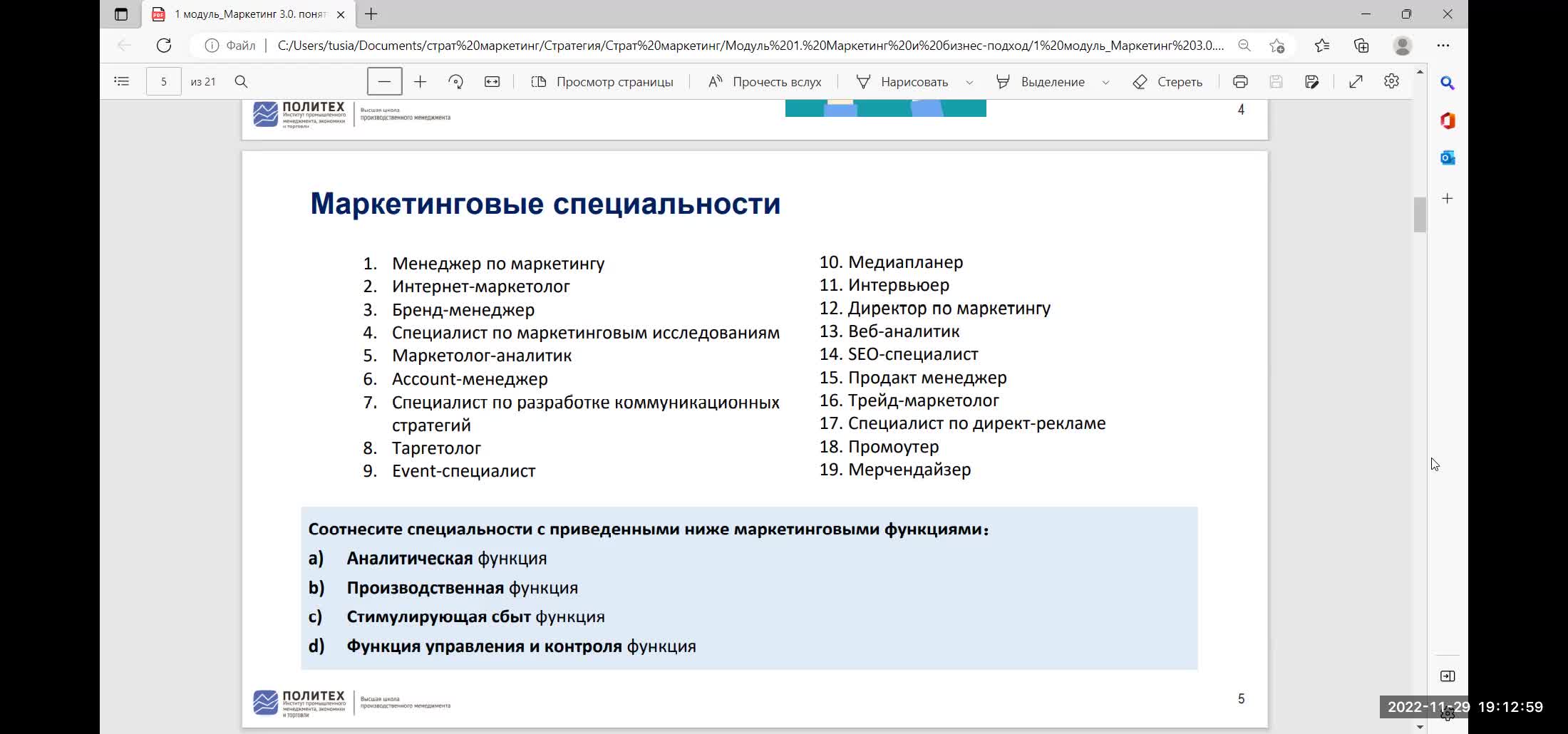This screenshot has width=1568, height=734.
Task: Click list item 'Медиапланер'
Action: (x=905, y=262)
